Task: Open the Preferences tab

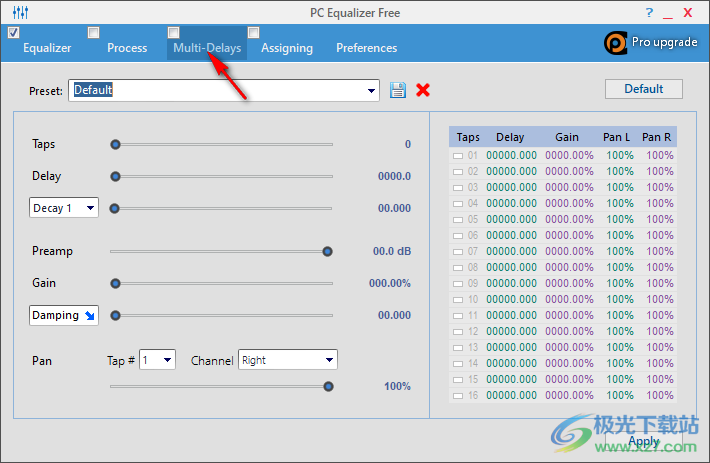Action: (366, 48)
